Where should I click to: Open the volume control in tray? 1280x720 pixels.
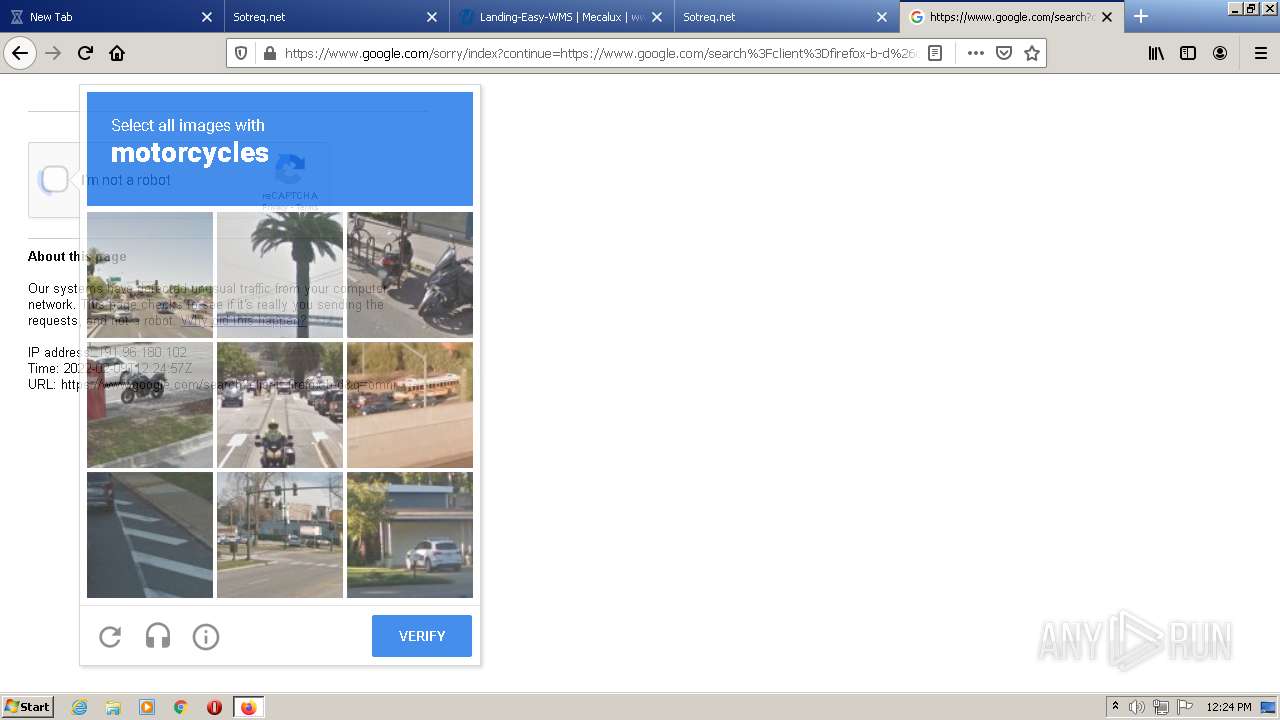point(1137,707)
